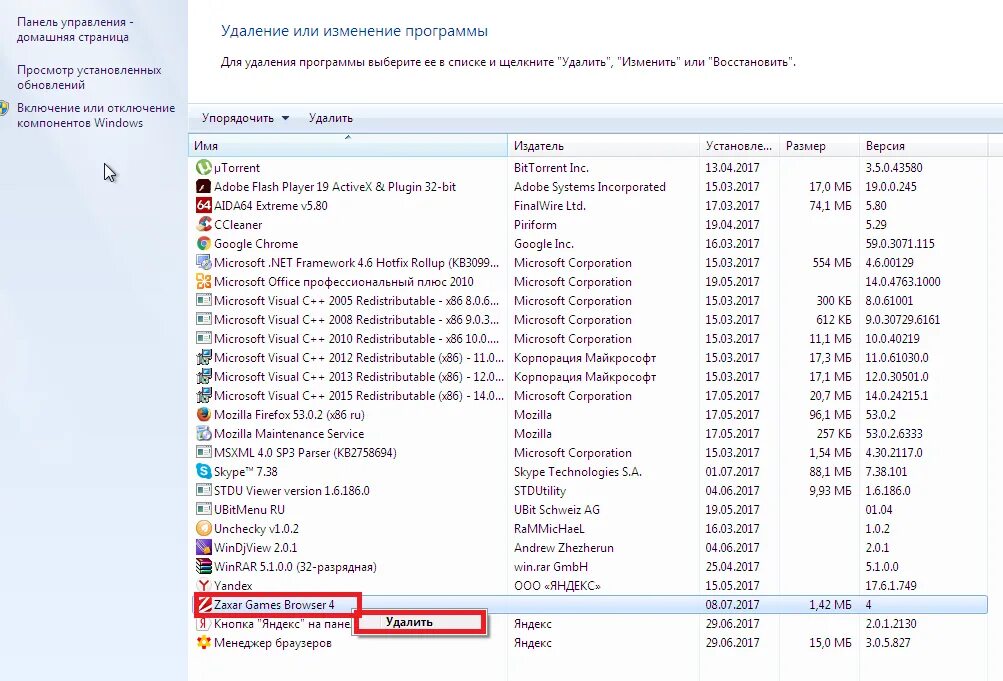The image size is (1003, 681).
Task: Click the Skype 7.38 icon
Action: tap(203, 471)
